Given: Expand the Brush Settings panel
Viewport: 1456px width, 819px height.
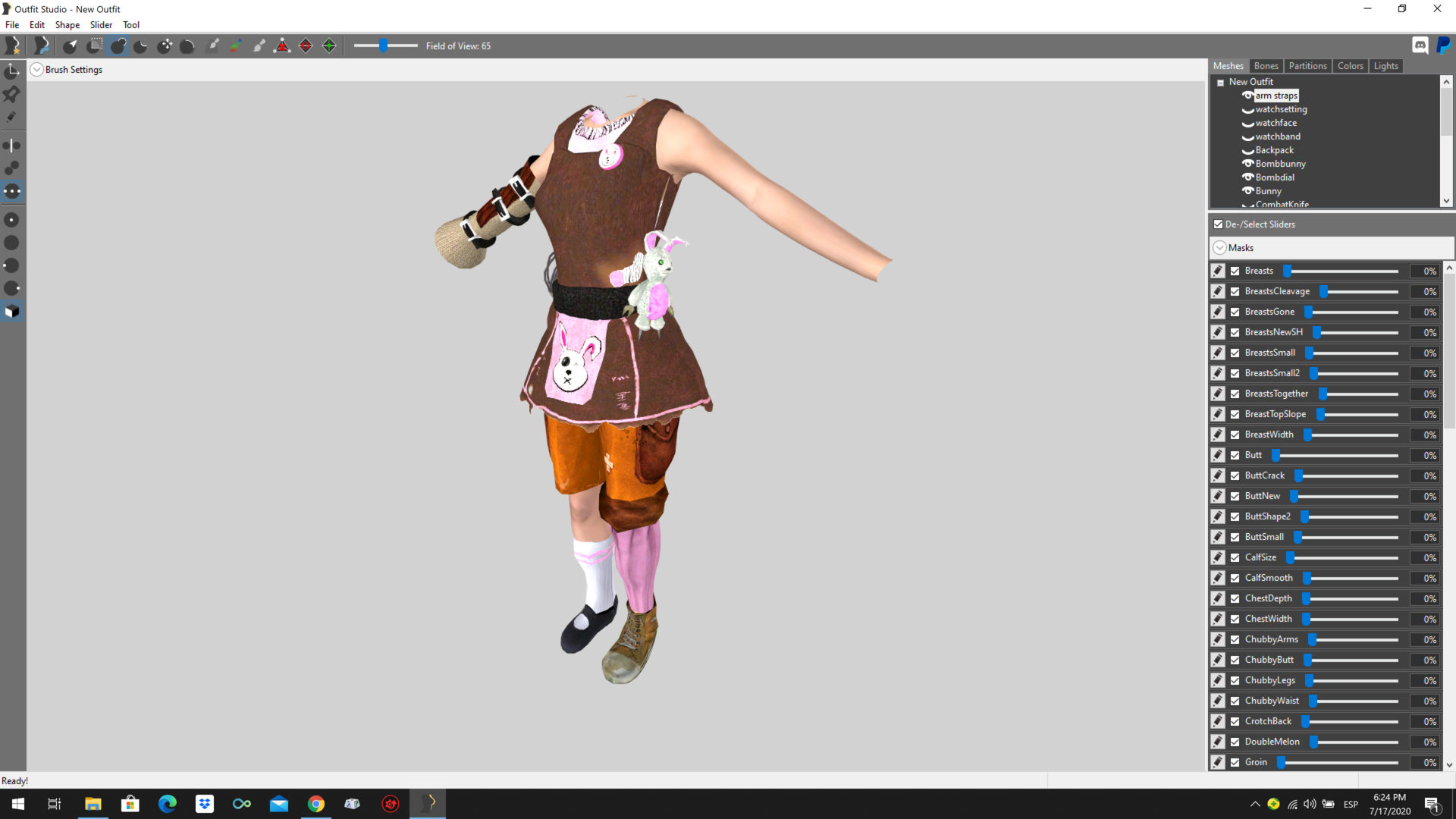Looking at the screenshot, I should click(x=36, y=70).
